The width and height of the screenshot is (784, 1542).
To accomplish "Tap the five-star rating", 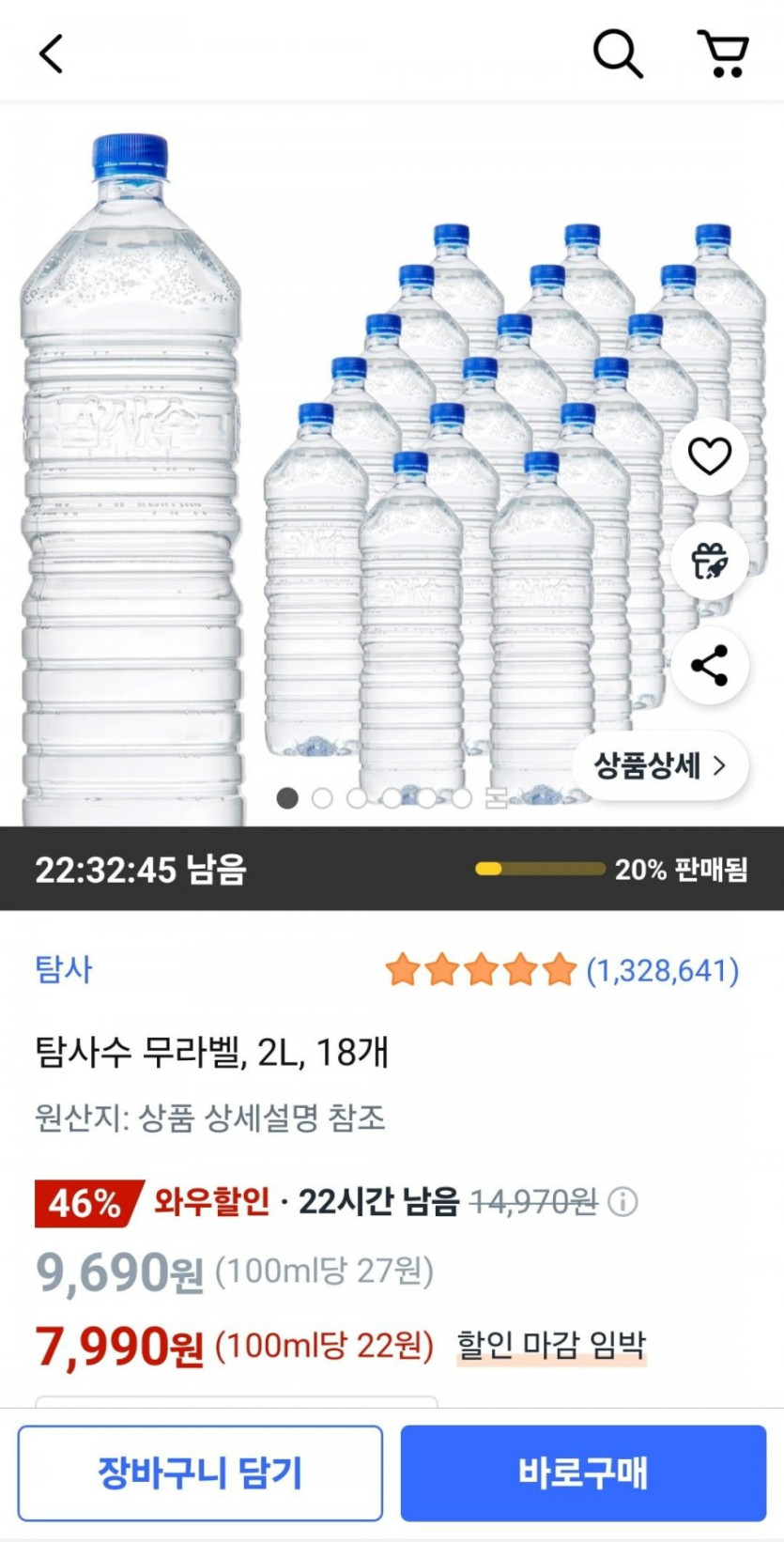I will pos(480,970).
